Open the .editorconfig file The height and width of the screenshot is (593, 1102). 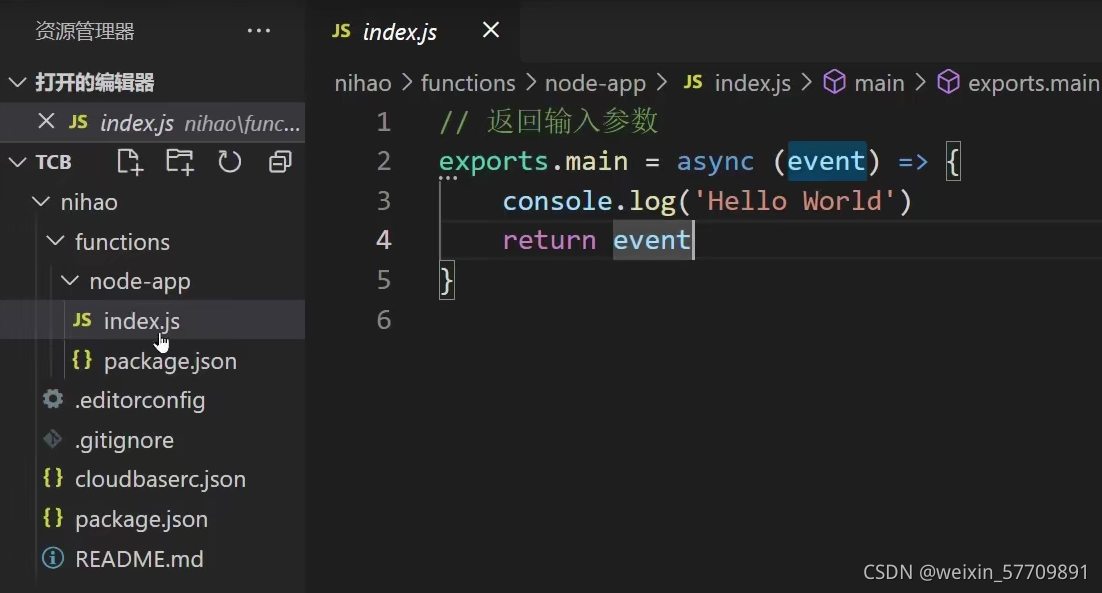click(x=153, y=400)
